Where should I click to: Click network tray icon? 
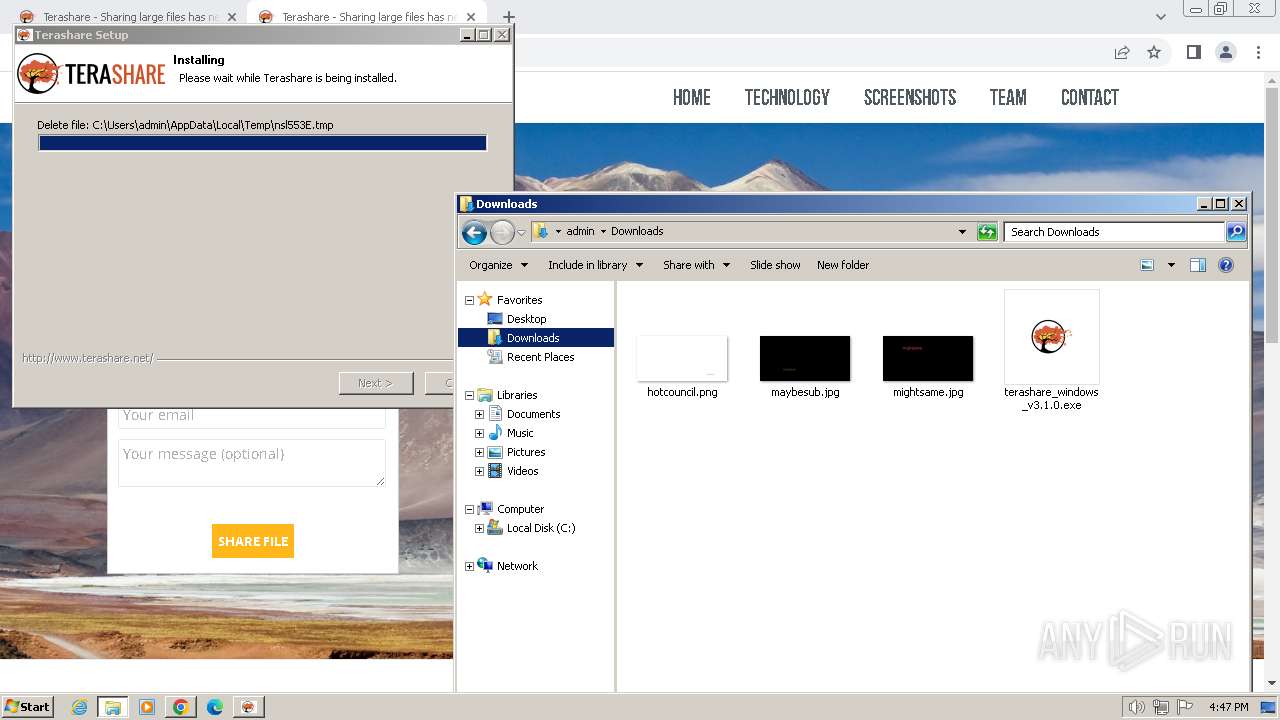coord(1162,707)
